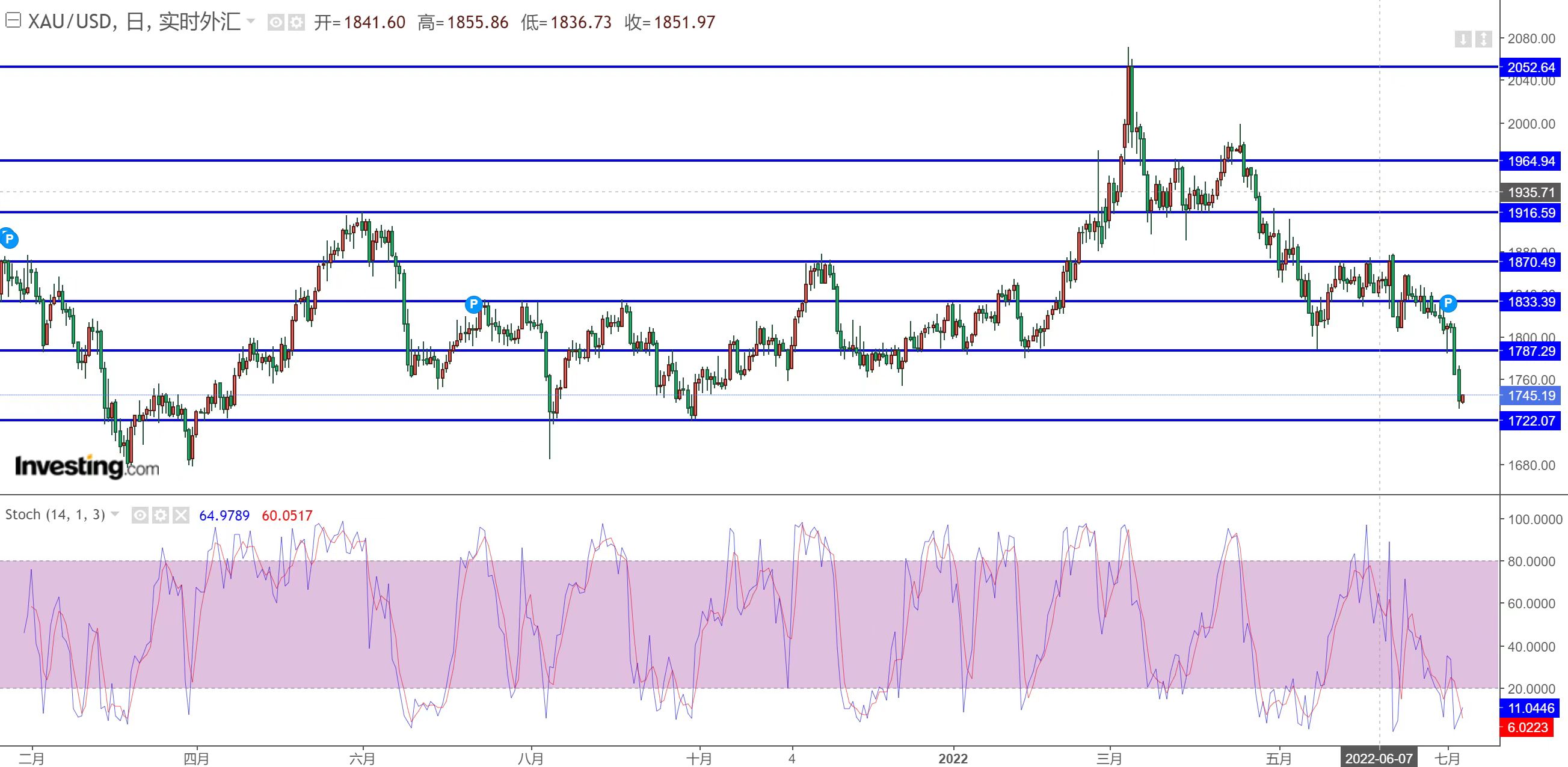Open Stoch indicator settings gear
Viewport: 1568px width, 767px height.
(161, 516)
